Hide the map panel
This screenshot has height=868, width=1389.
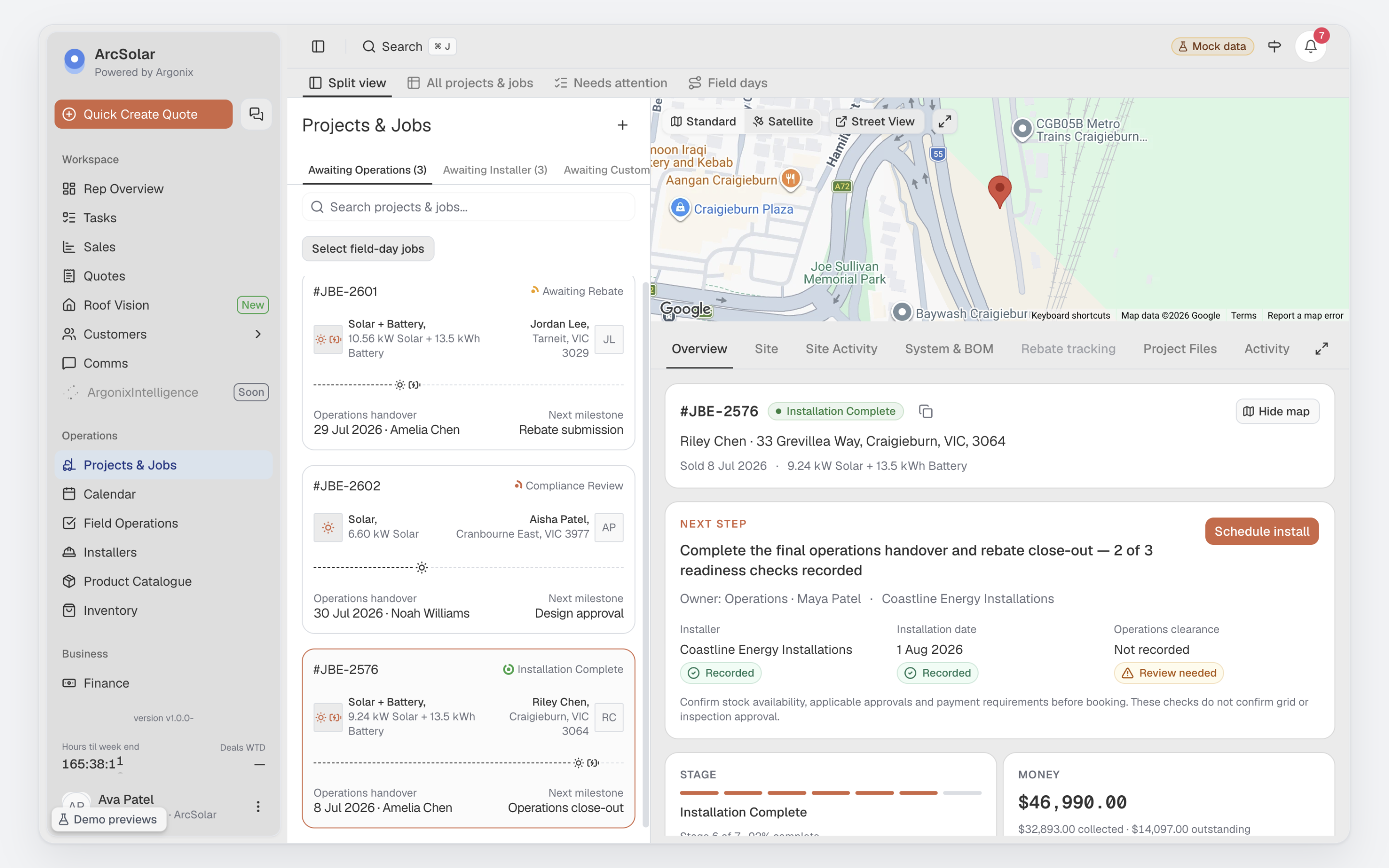1277,411
